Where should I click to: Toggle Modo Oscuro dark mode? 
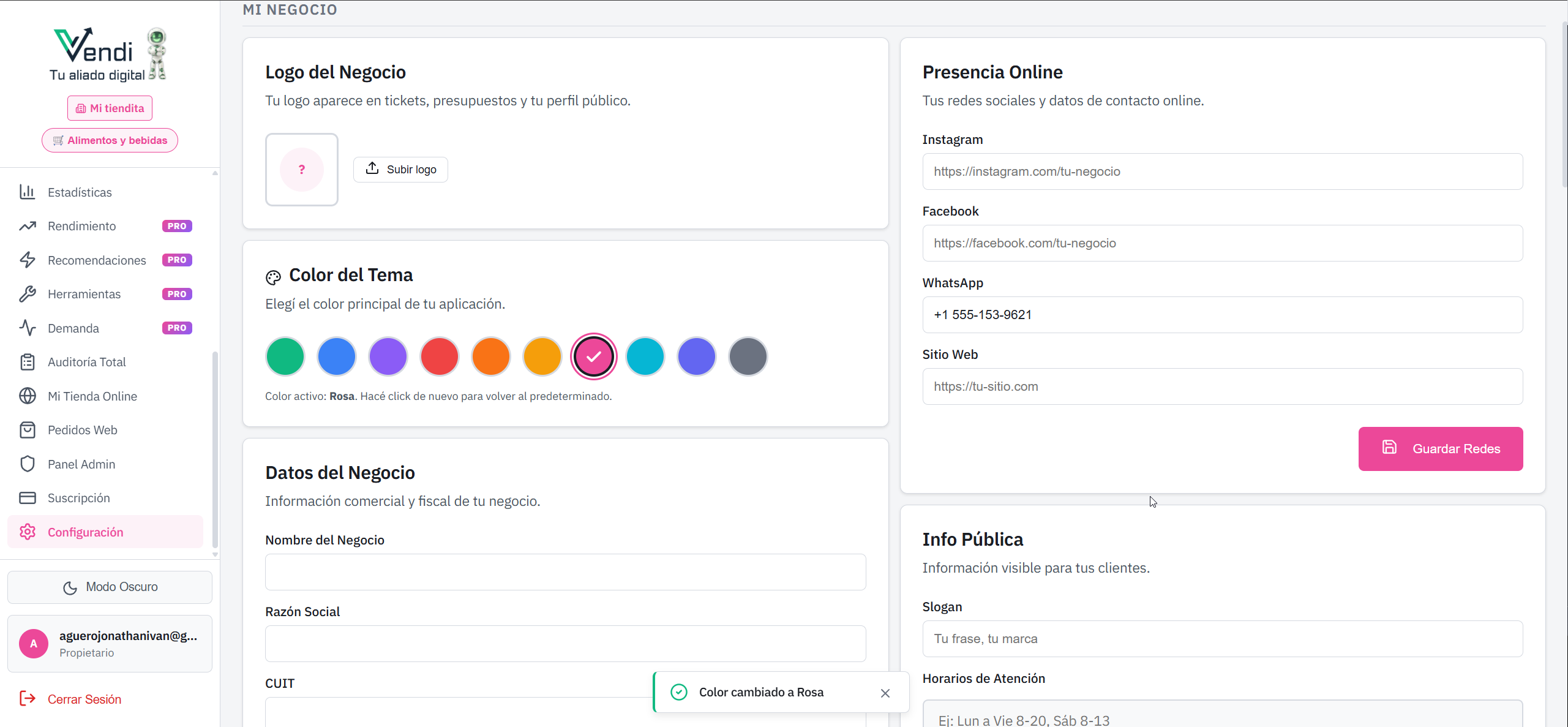pos(110,587)
